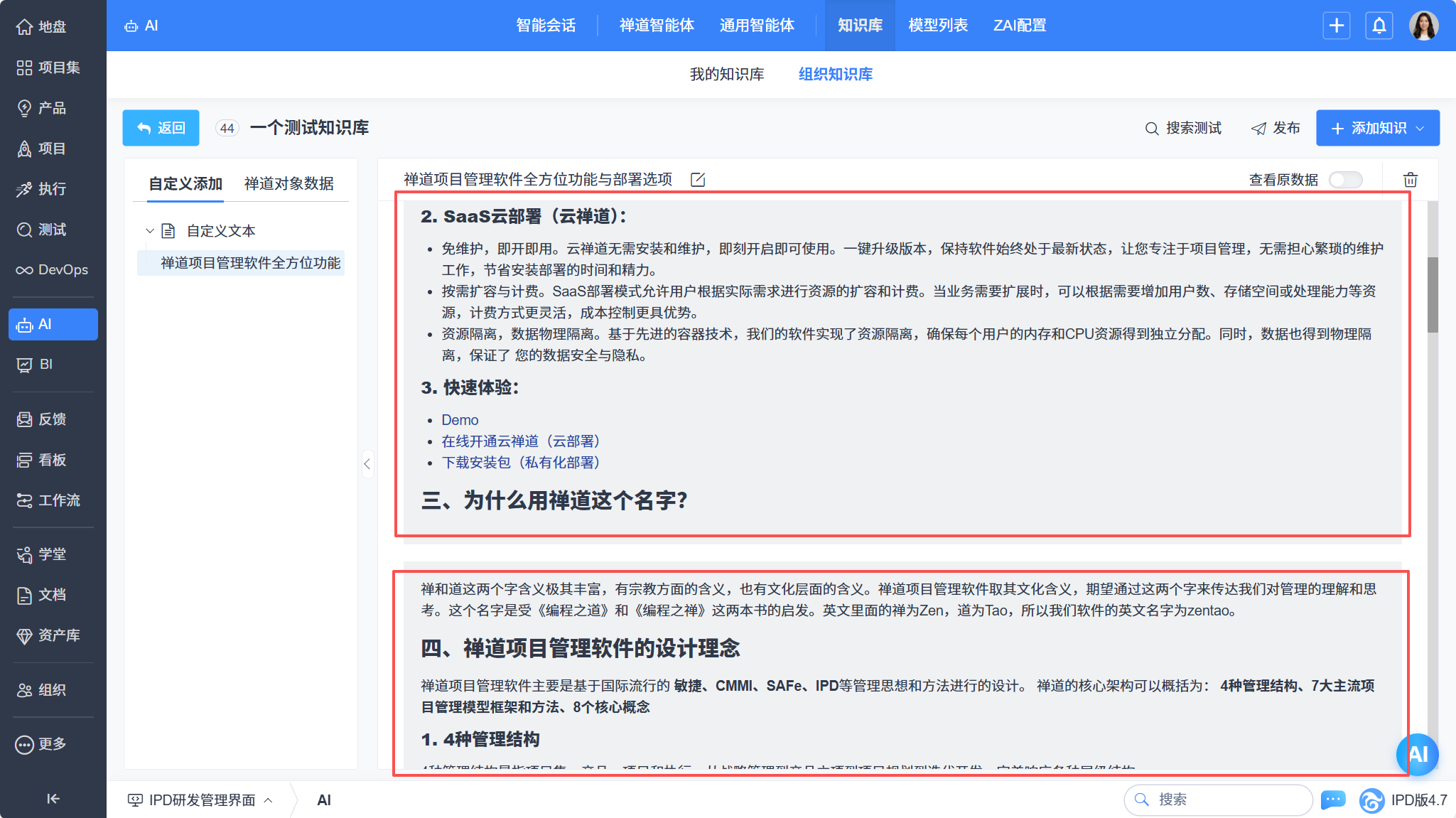Toggle the 查看原数据 switch
Image resolution: width=1456 pixels, height=818 pixels.
1345,180
